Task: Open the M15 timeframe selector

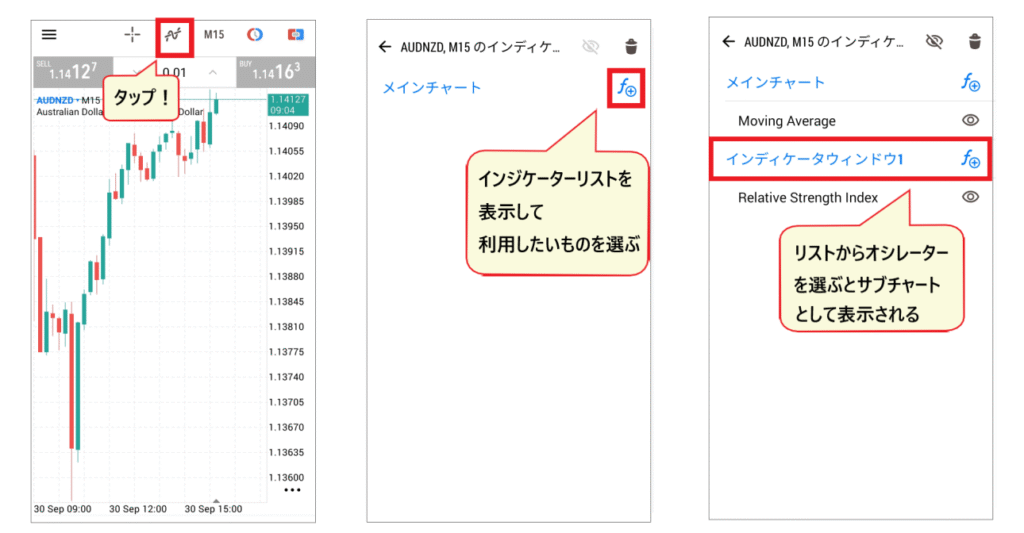Action: pos(214,34)
